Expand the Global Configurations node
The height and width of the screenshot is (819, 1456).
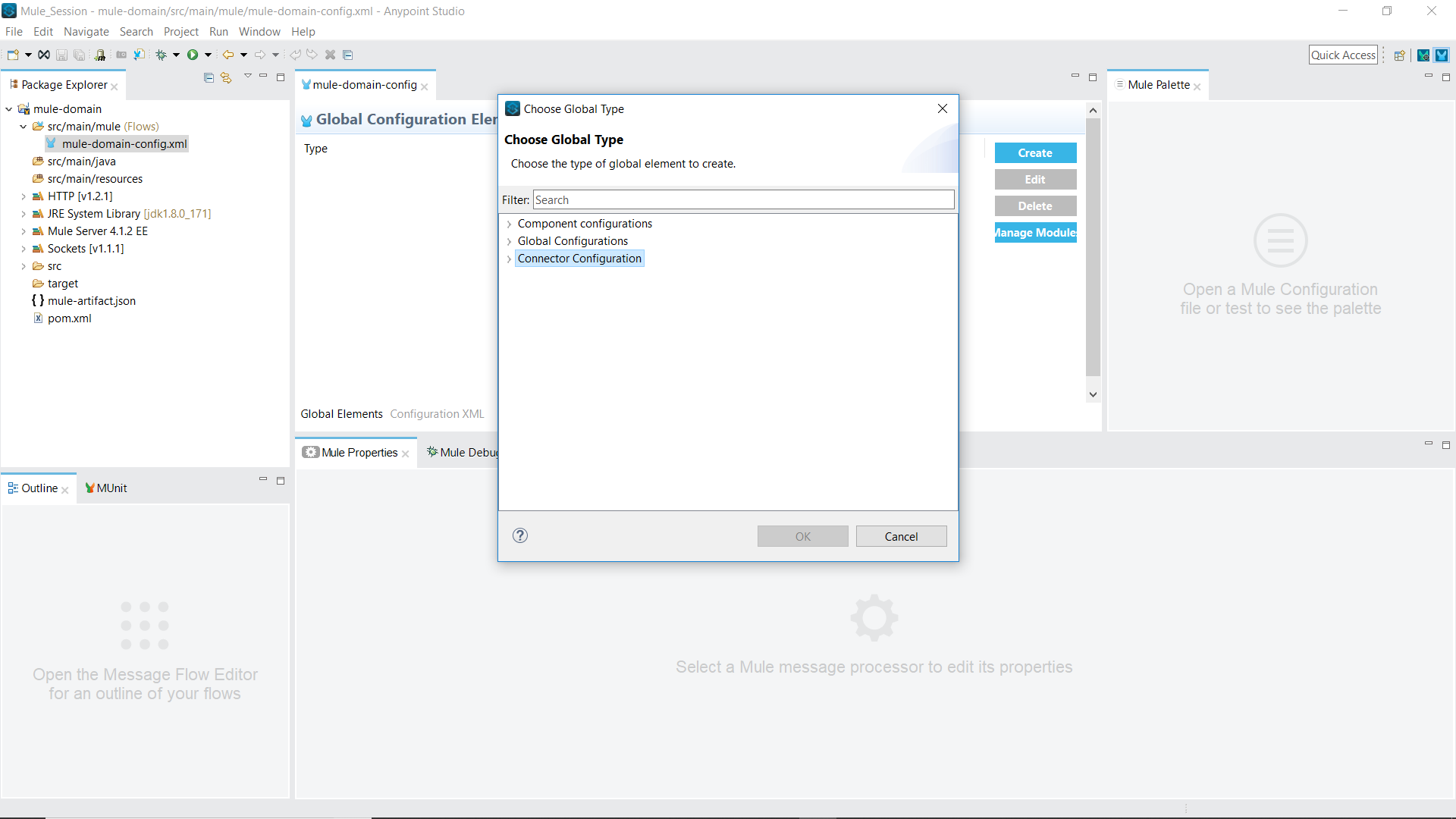[x=509, y=241]
